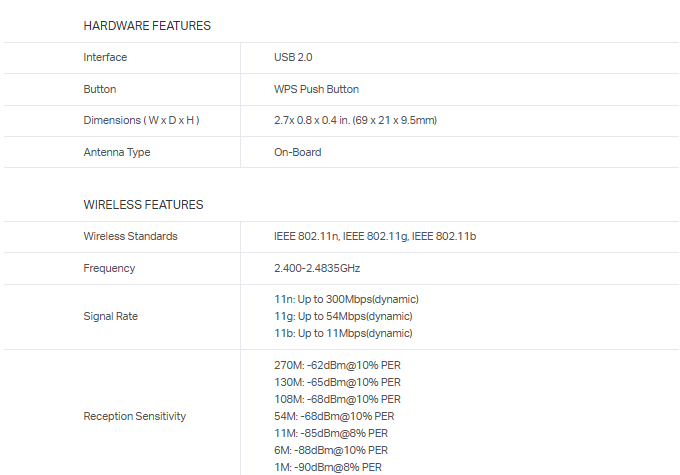Screen dimensions: 680x475
Task: Select the Wireless Standards label
Action: tap(130, 237)
